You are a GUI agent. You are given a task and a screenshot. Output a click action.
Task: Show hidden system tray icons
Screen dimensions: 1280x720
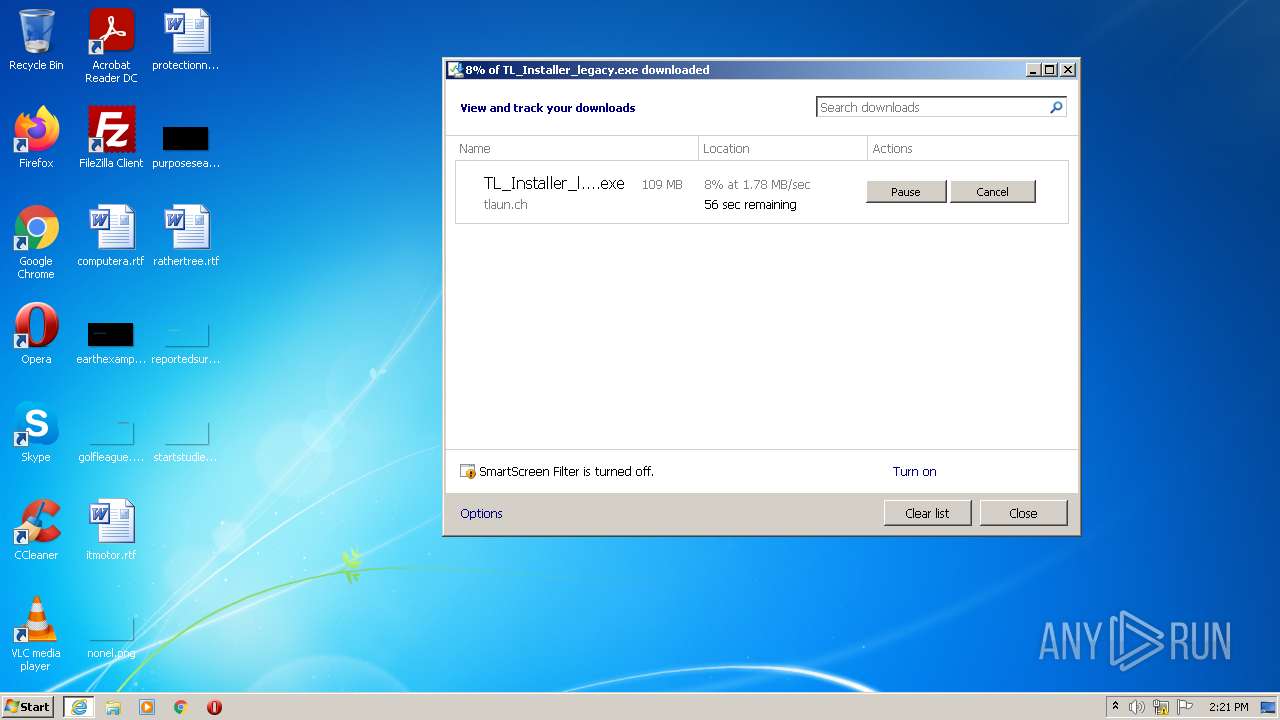click(1115, 707)
